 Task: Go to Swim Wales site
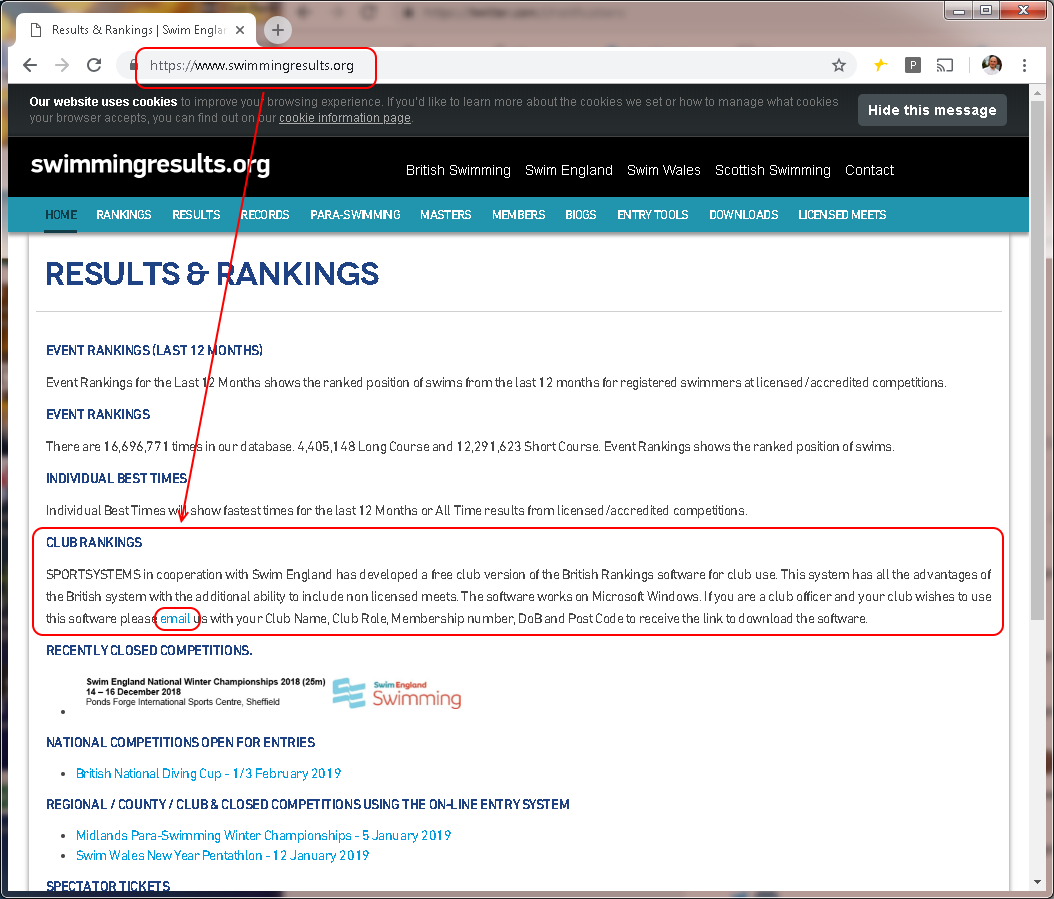click(663, 170)
